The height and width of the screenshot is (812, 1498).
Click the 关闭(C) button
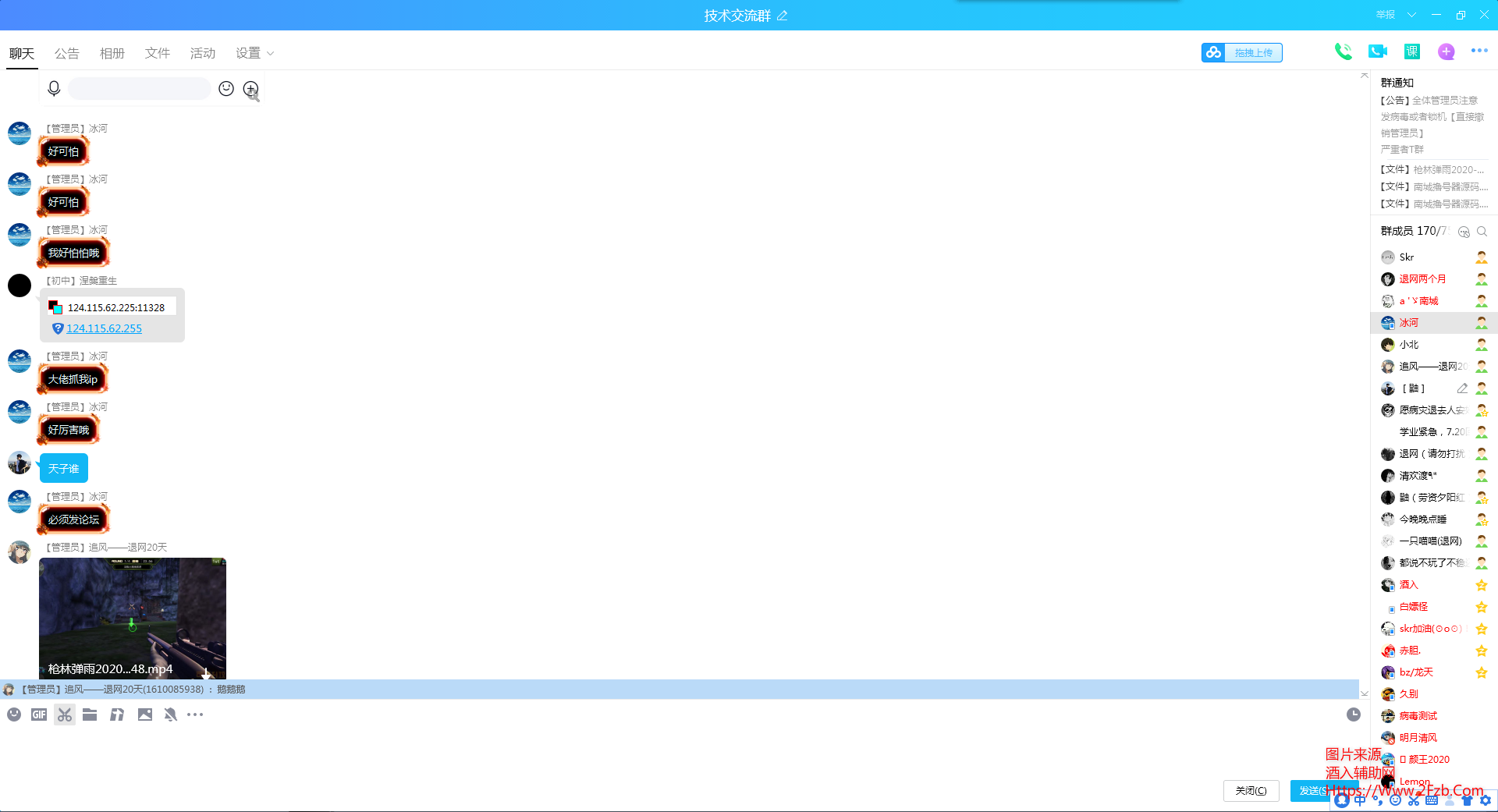click(x=1251, y=790)
